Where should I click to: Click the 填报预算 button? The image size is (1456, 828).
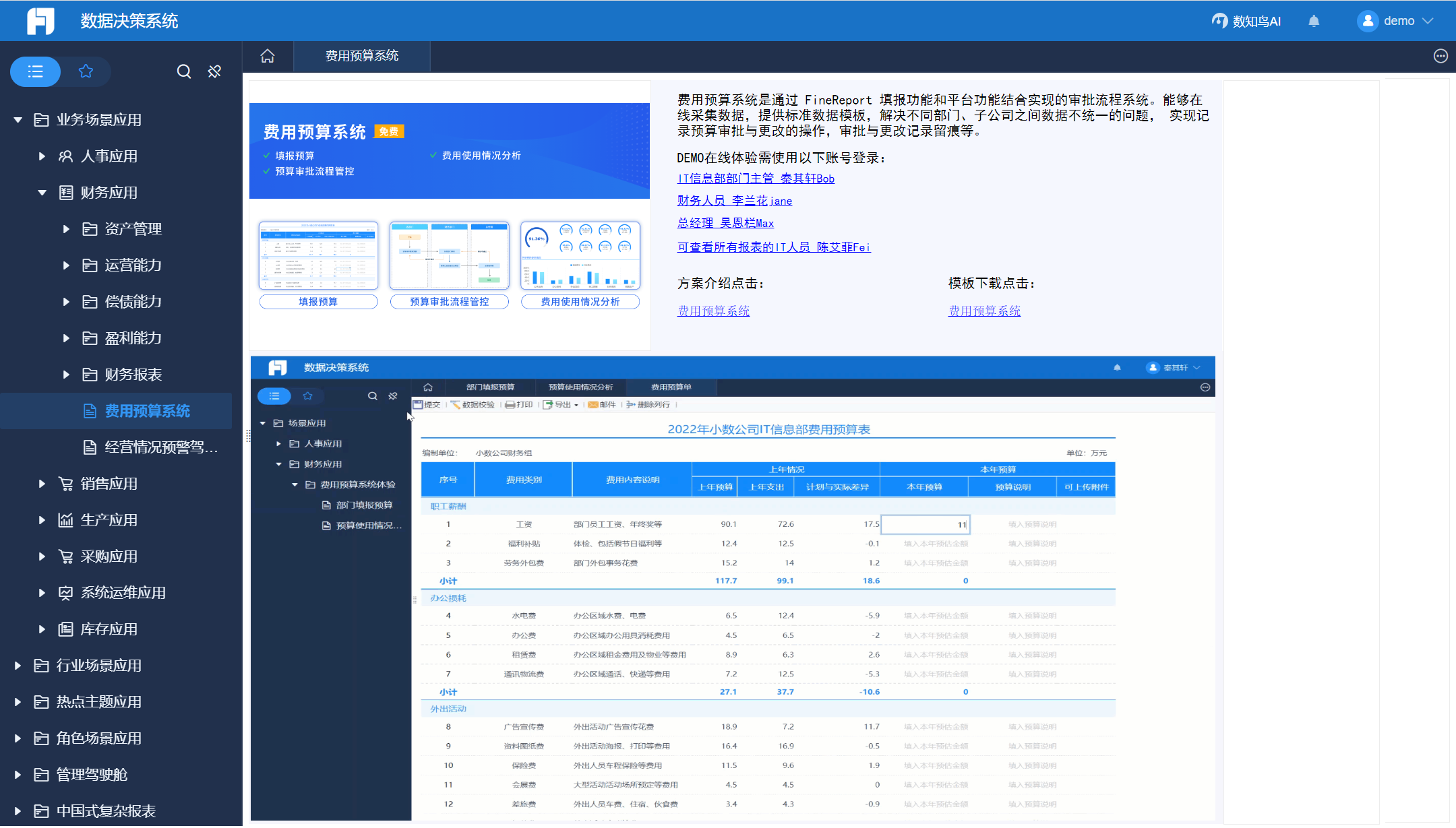[318, 302]
